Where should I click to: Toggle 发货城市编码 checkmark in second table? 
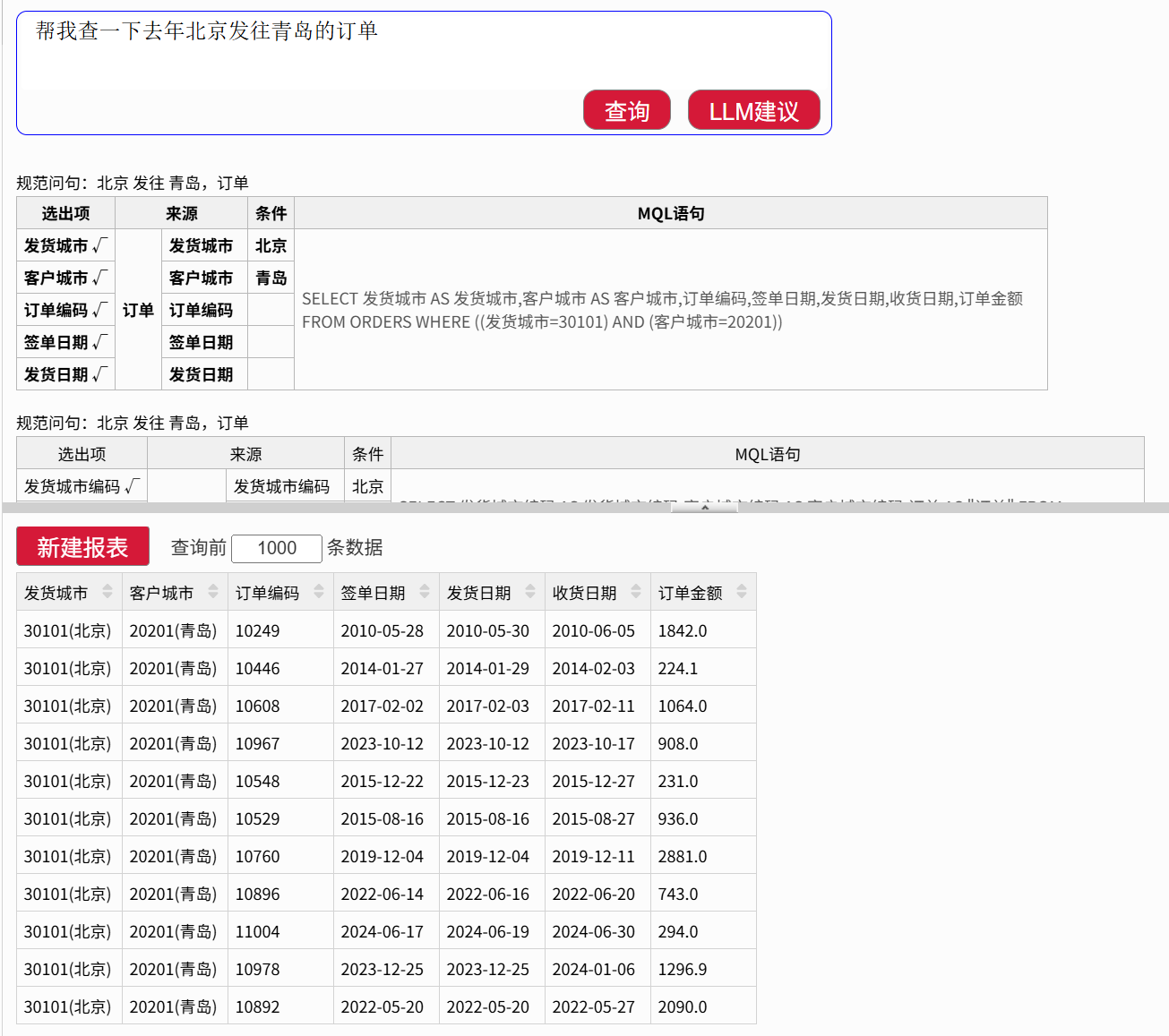click(x=132, y=486)
